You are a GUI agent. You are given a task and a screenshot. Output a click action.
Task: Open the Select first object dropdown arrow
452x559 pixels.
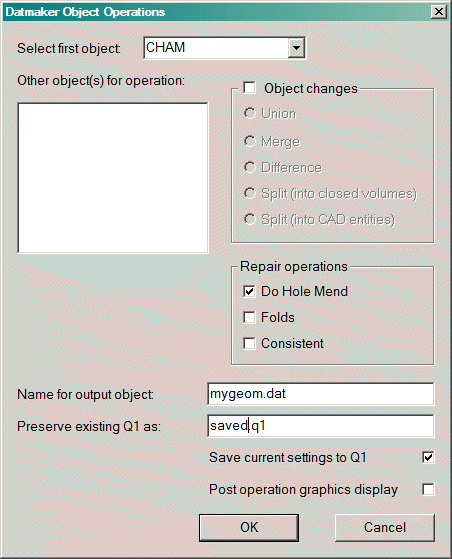click(296, 47)
